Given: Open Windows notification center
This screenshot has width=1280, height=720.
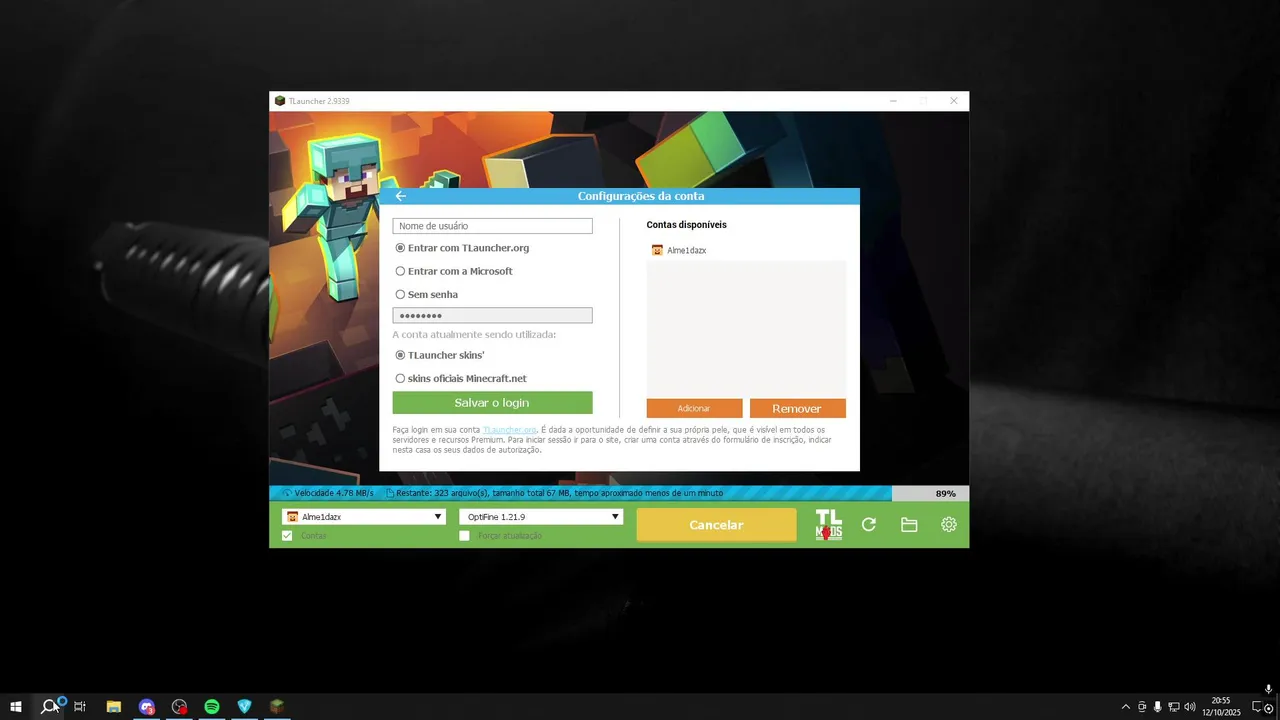Looking at the screenshot, I should tap(1258, 707).
